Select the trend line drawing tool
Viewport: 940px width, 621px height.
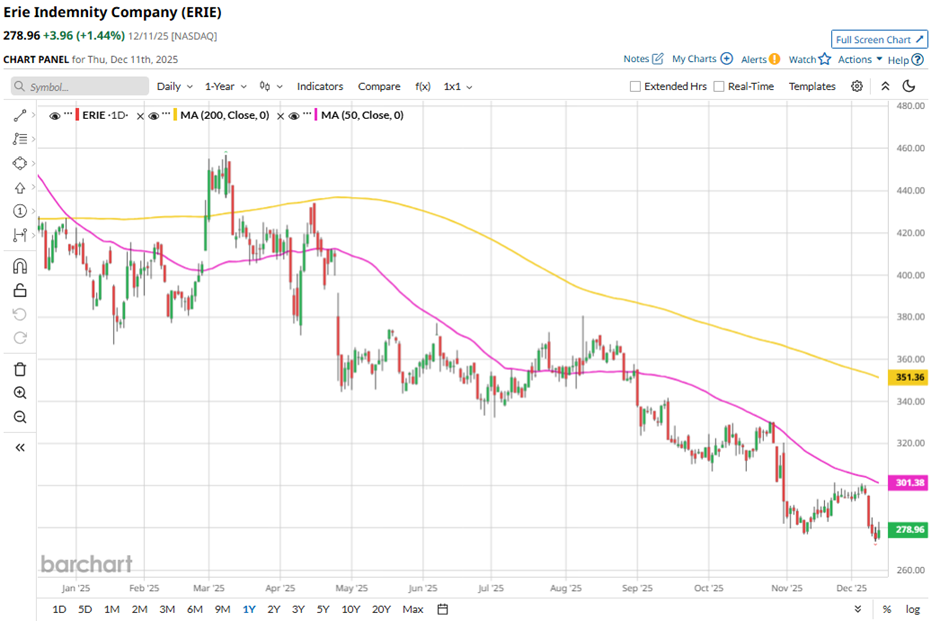[x=19, y=116]
